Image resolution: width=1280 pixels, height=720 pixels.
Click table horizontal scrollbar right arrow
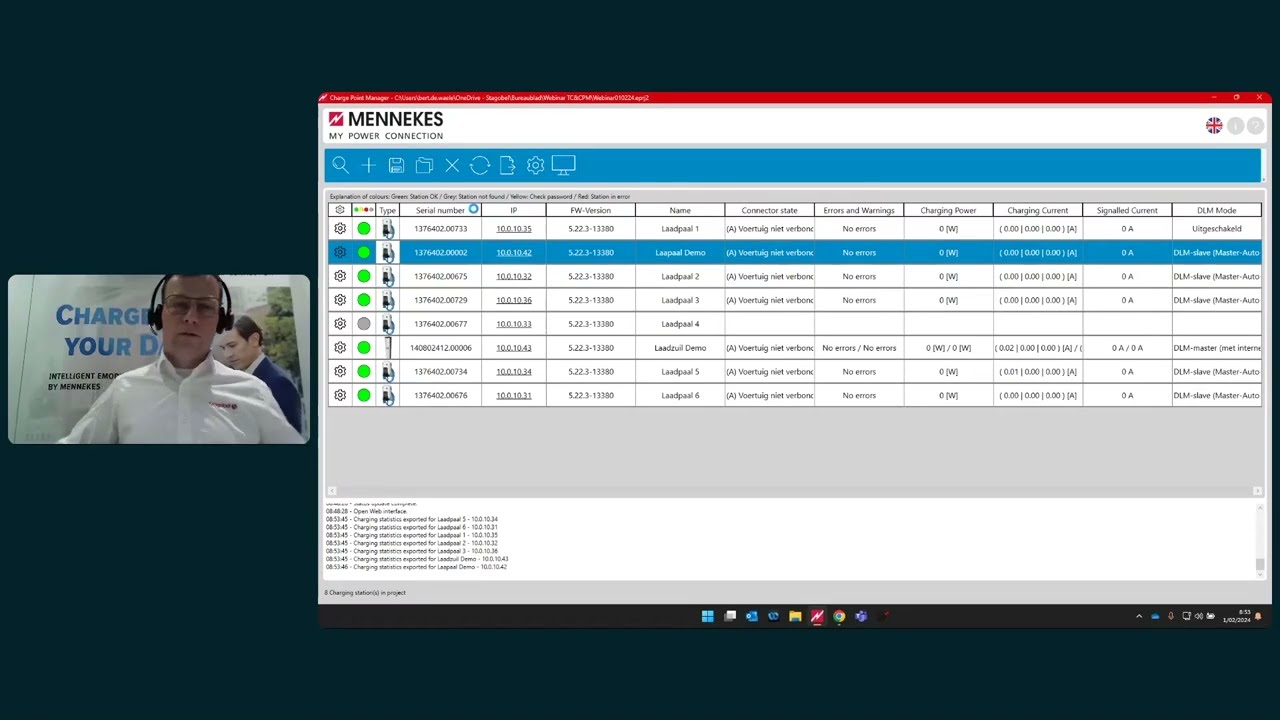tap(1257, 491)
